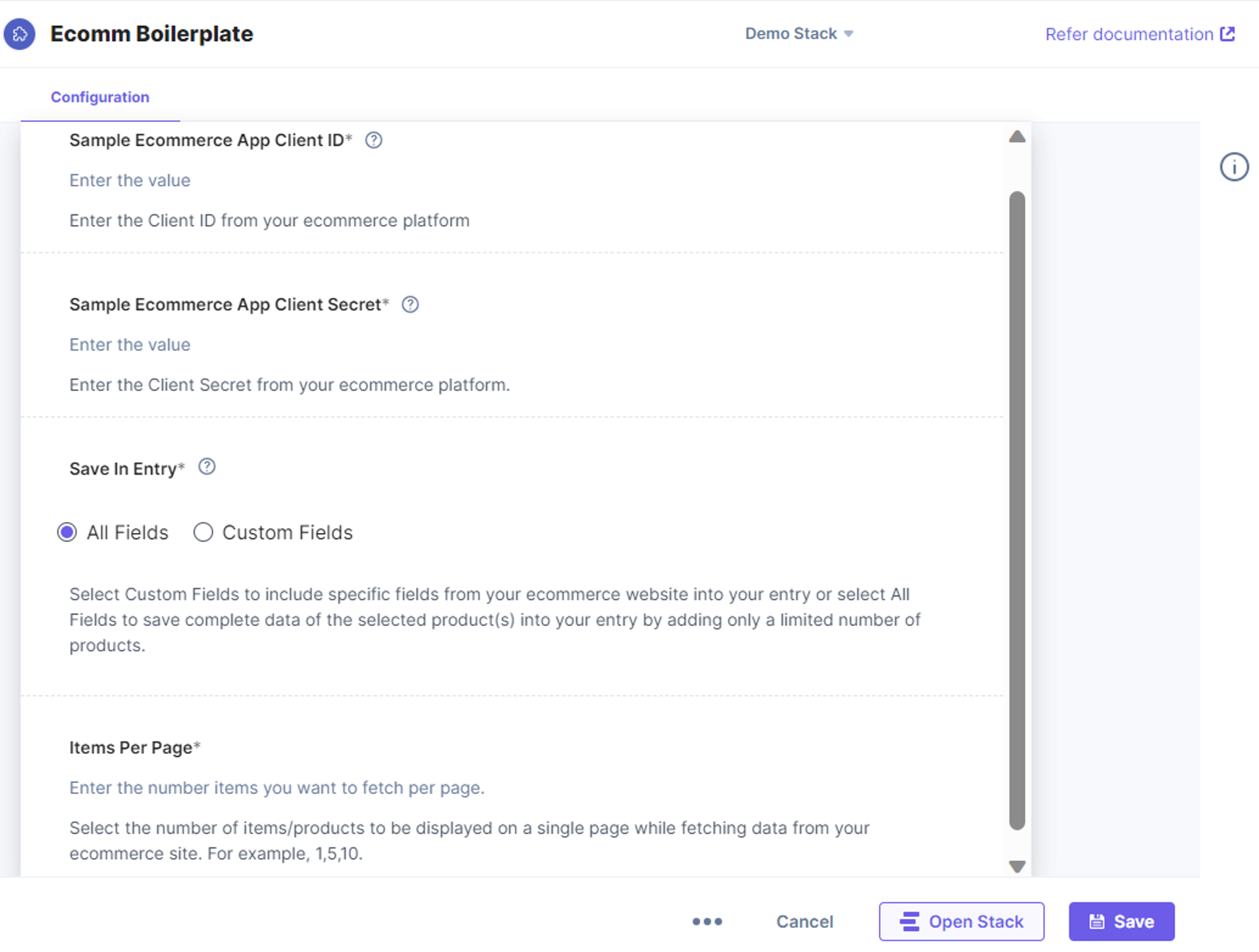
Task: Click the scroll up arrow icon
Action: pyautogui.click(x=1016, y=137)
